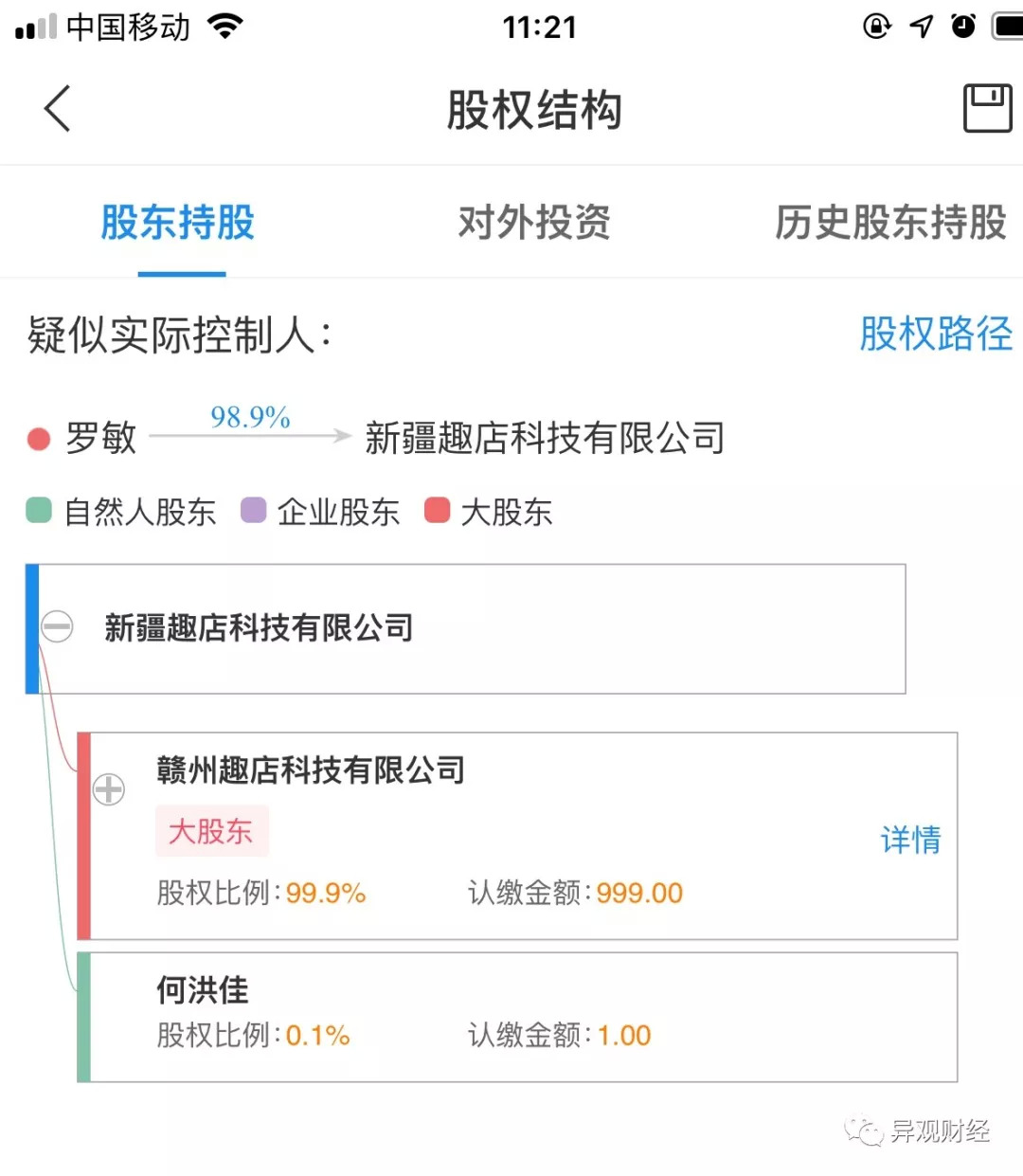1023x1176 pixels.
Task: Tap the pink 大股东 tag badge
Action: [x=211, y=831]
